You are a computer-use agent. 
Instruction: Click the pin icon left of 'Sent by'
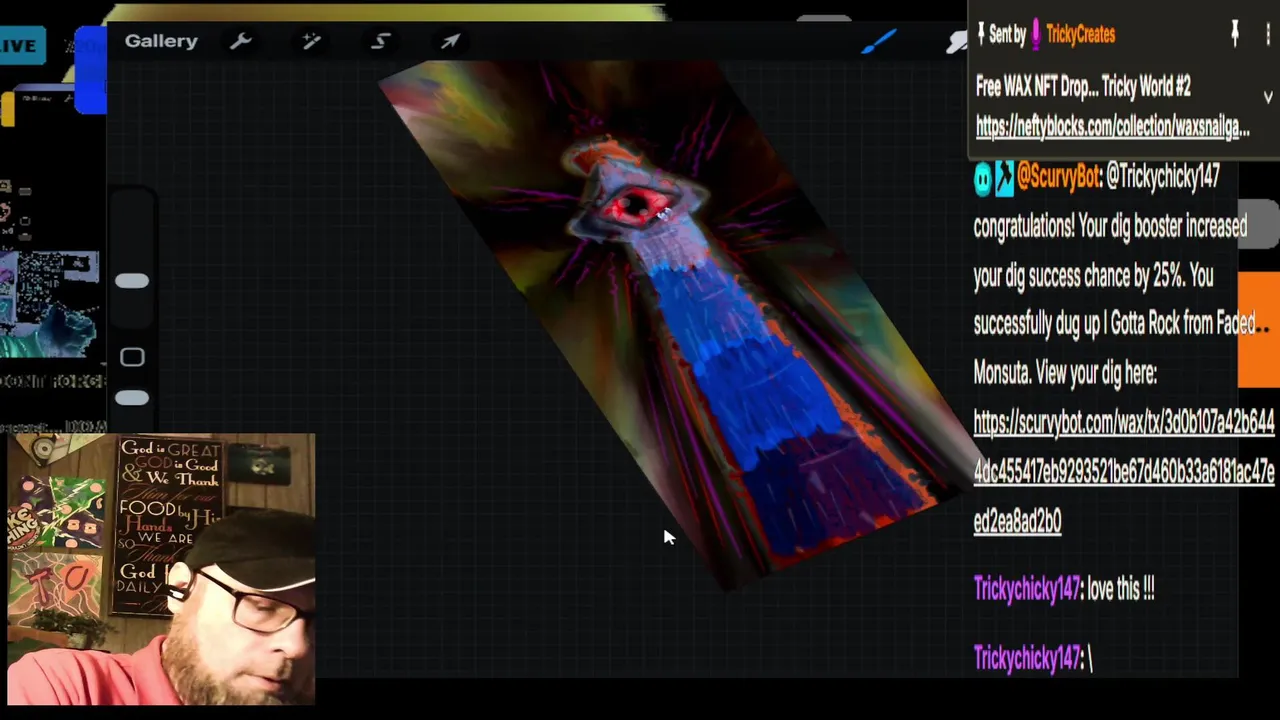tap(981, 34)
